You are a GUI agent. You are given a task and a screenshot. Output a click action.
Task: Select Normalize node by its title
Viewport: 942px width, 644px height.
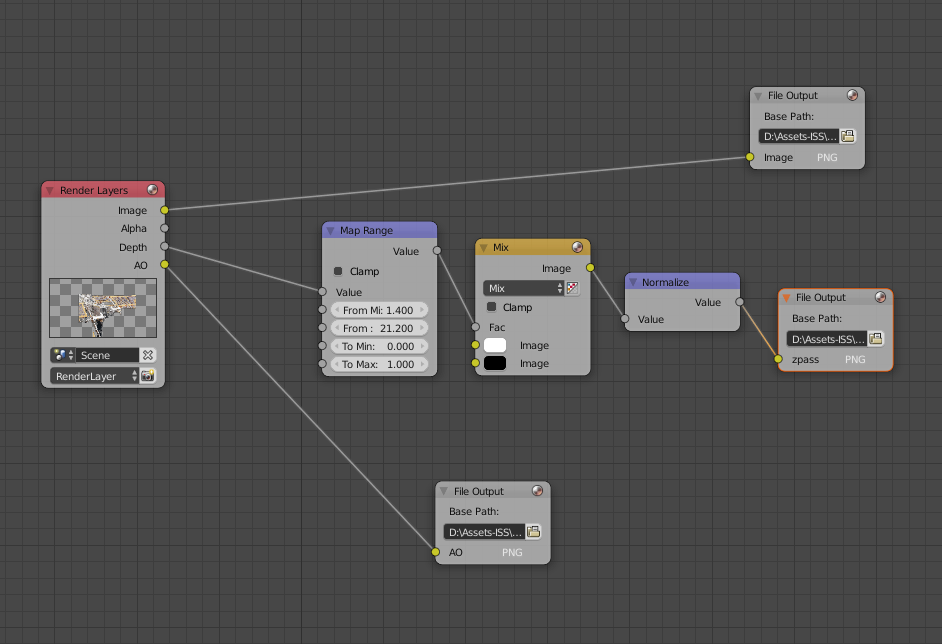click(665, 282)
